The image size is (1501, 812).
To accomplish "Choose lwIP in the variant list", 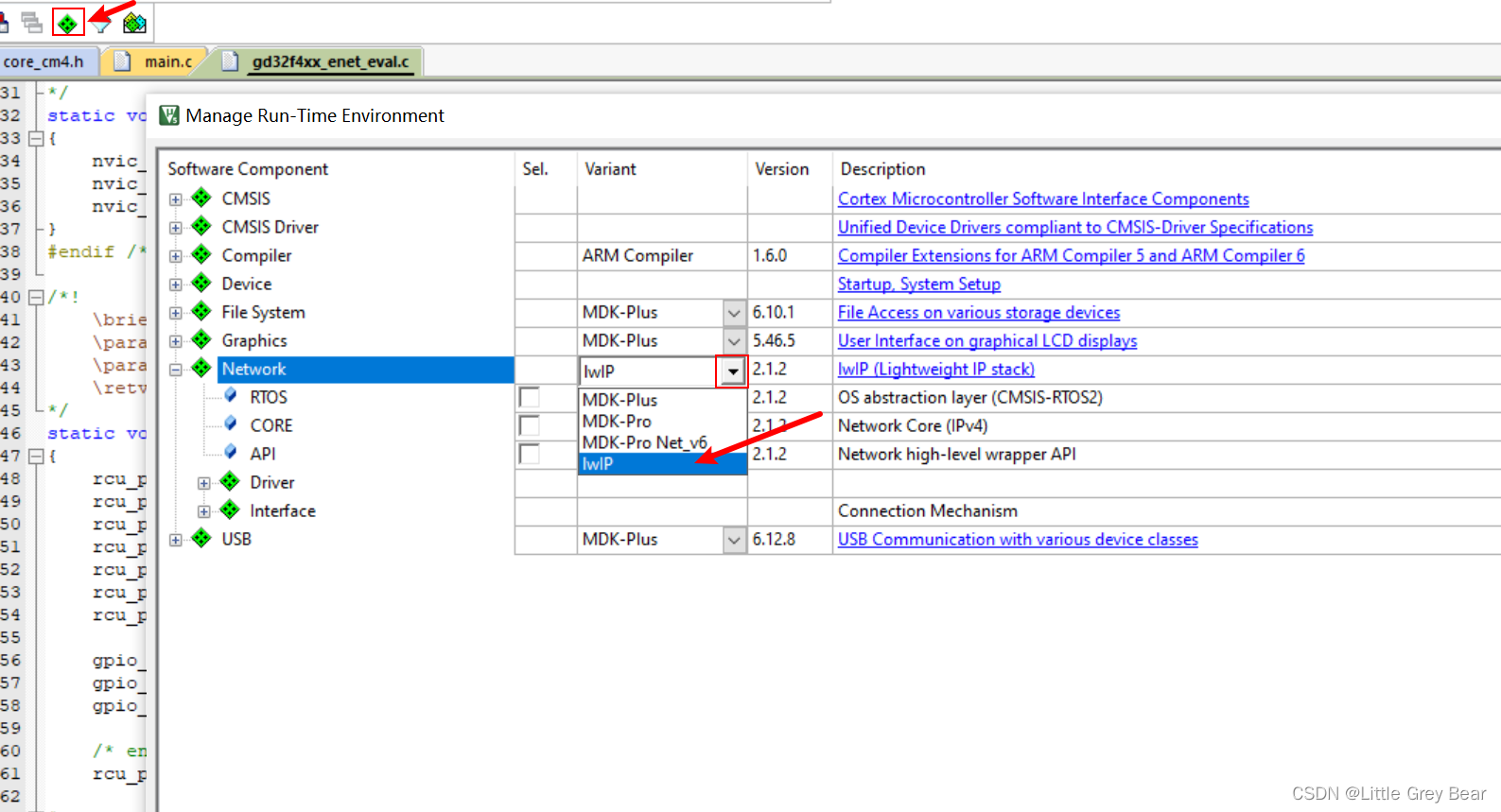I will coord(662,463).
